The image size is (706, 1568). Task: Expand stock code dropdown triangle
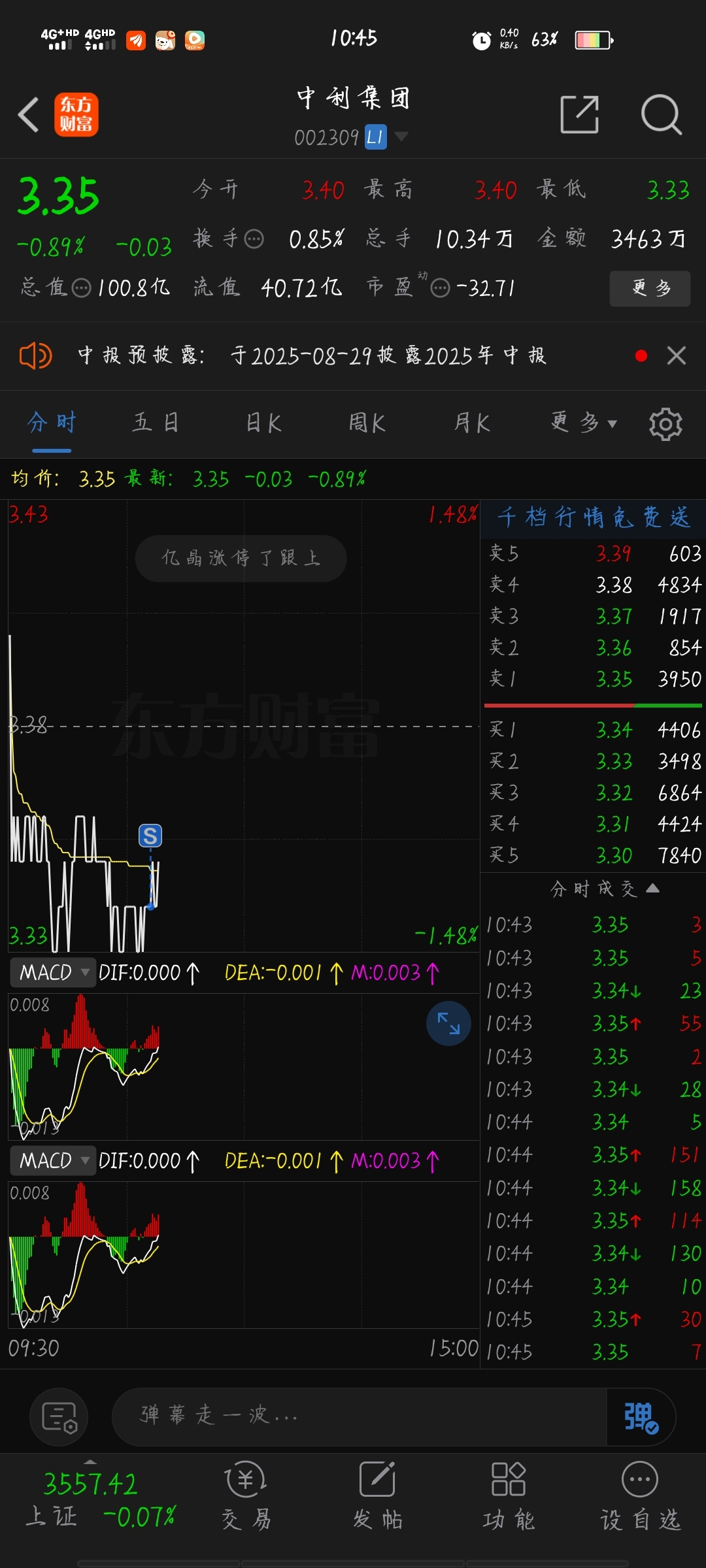coord(401,136)
